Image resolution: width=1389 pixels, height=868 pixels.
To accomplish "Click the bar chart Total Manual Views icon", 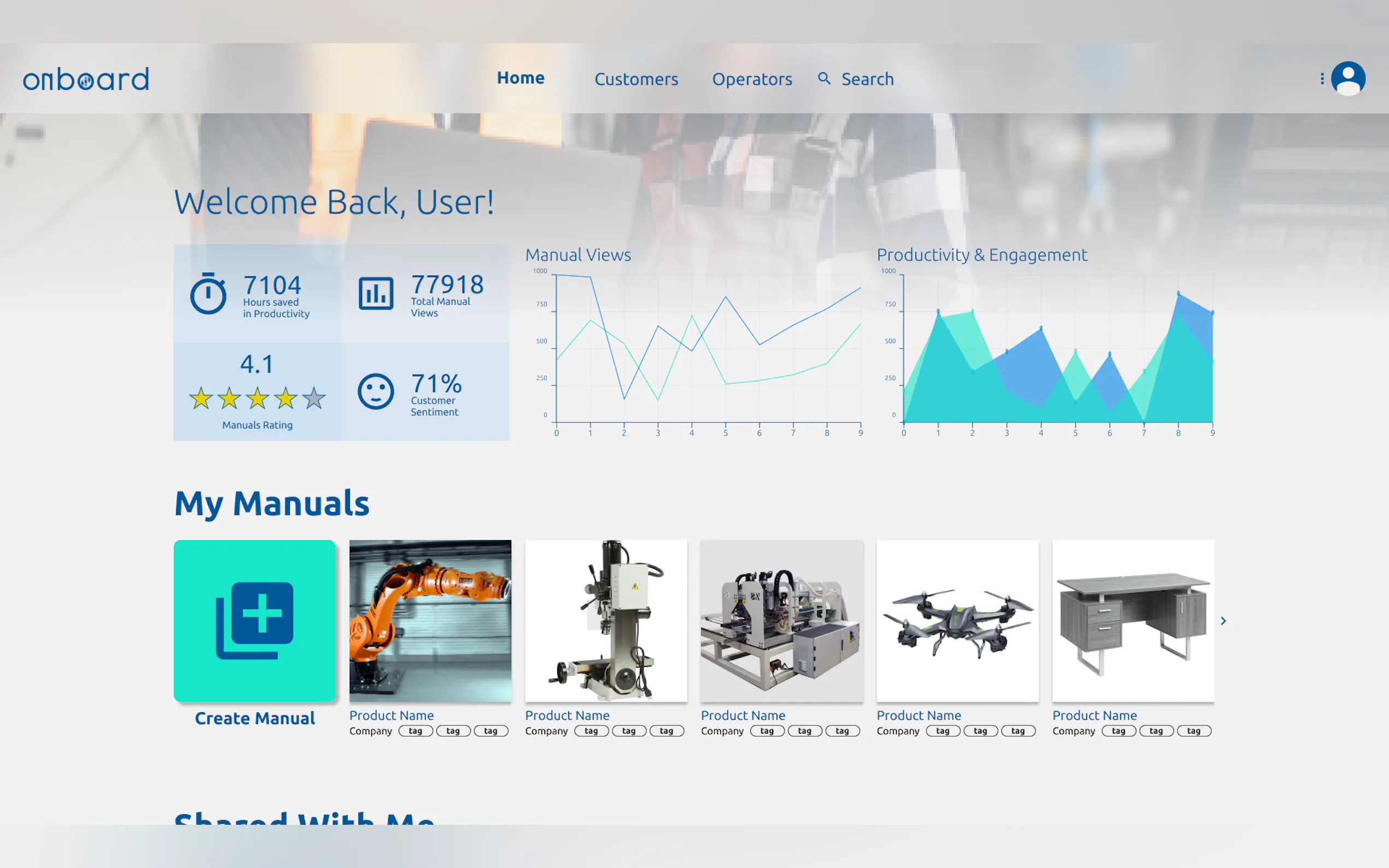I will coord(376,293).
